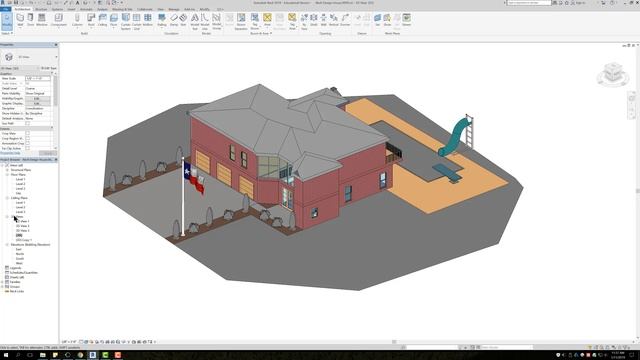Toggle the Crop View checkbox
This screenshot has width=640, height=360.
[27, 133]
